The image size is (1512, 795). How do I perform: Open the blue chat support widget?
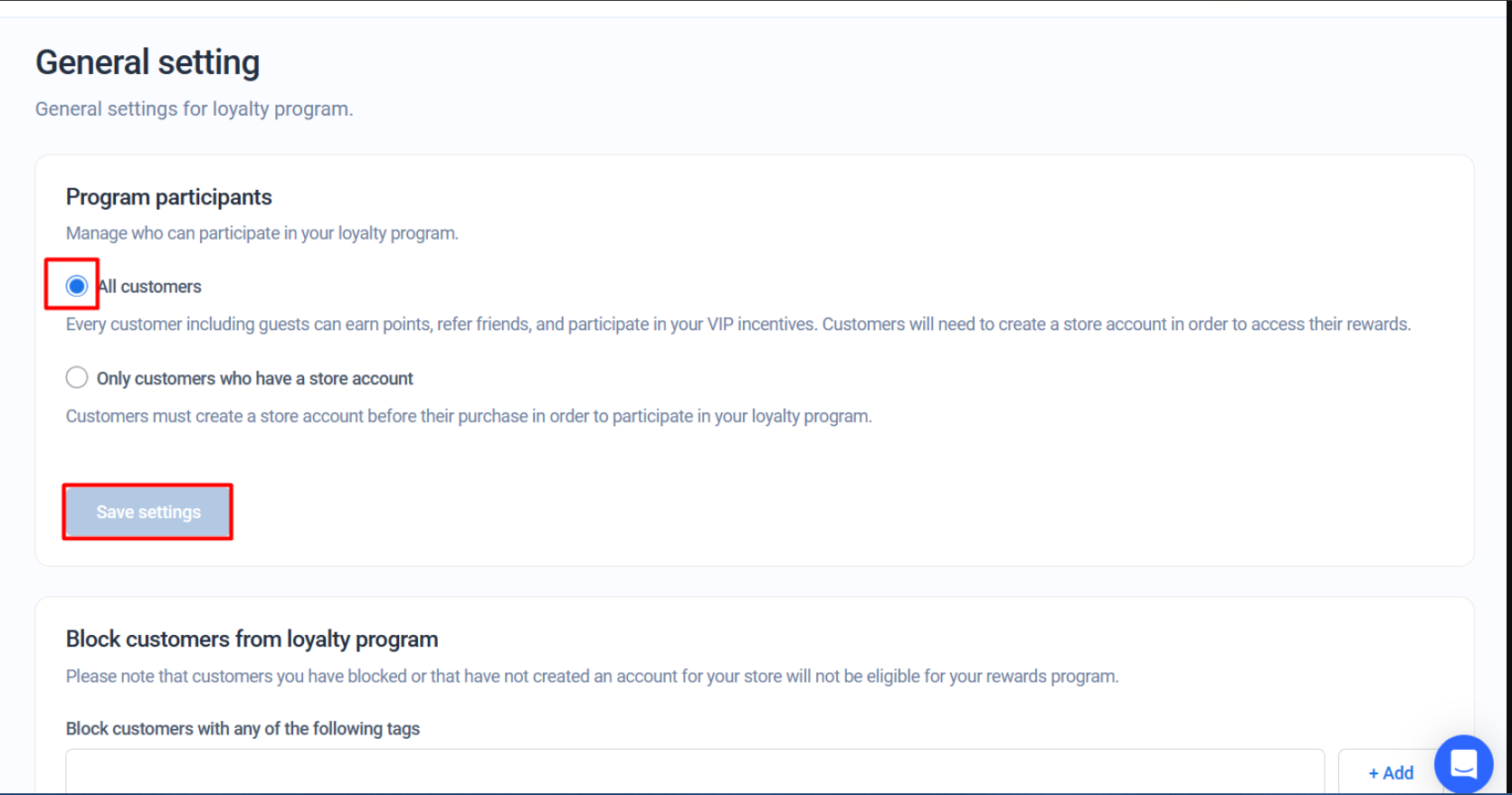click(x=1463, y=764)
